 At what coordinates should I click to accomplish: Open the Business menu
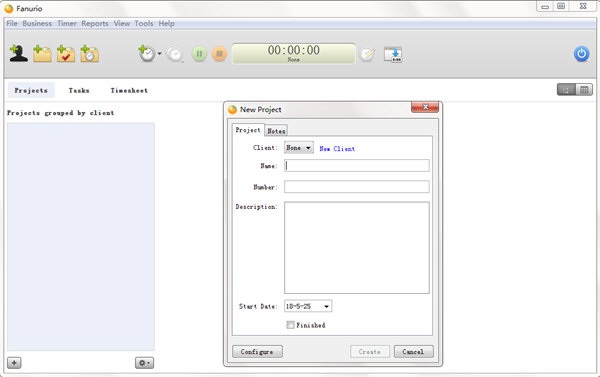(37, 23)
